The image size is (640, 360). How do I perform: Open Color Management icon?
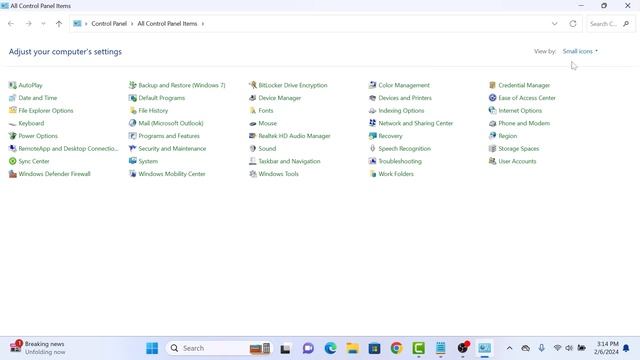(373, 85)
